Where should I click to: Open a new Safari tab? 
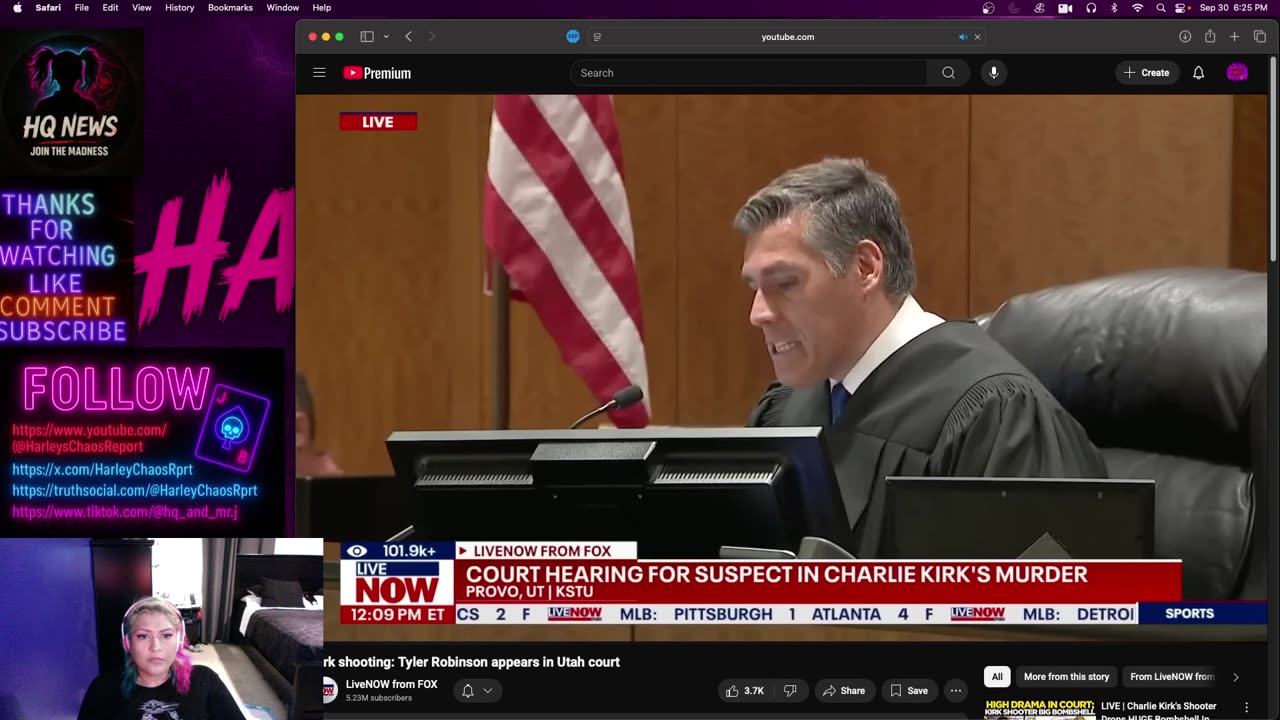tap(1234, 37)
